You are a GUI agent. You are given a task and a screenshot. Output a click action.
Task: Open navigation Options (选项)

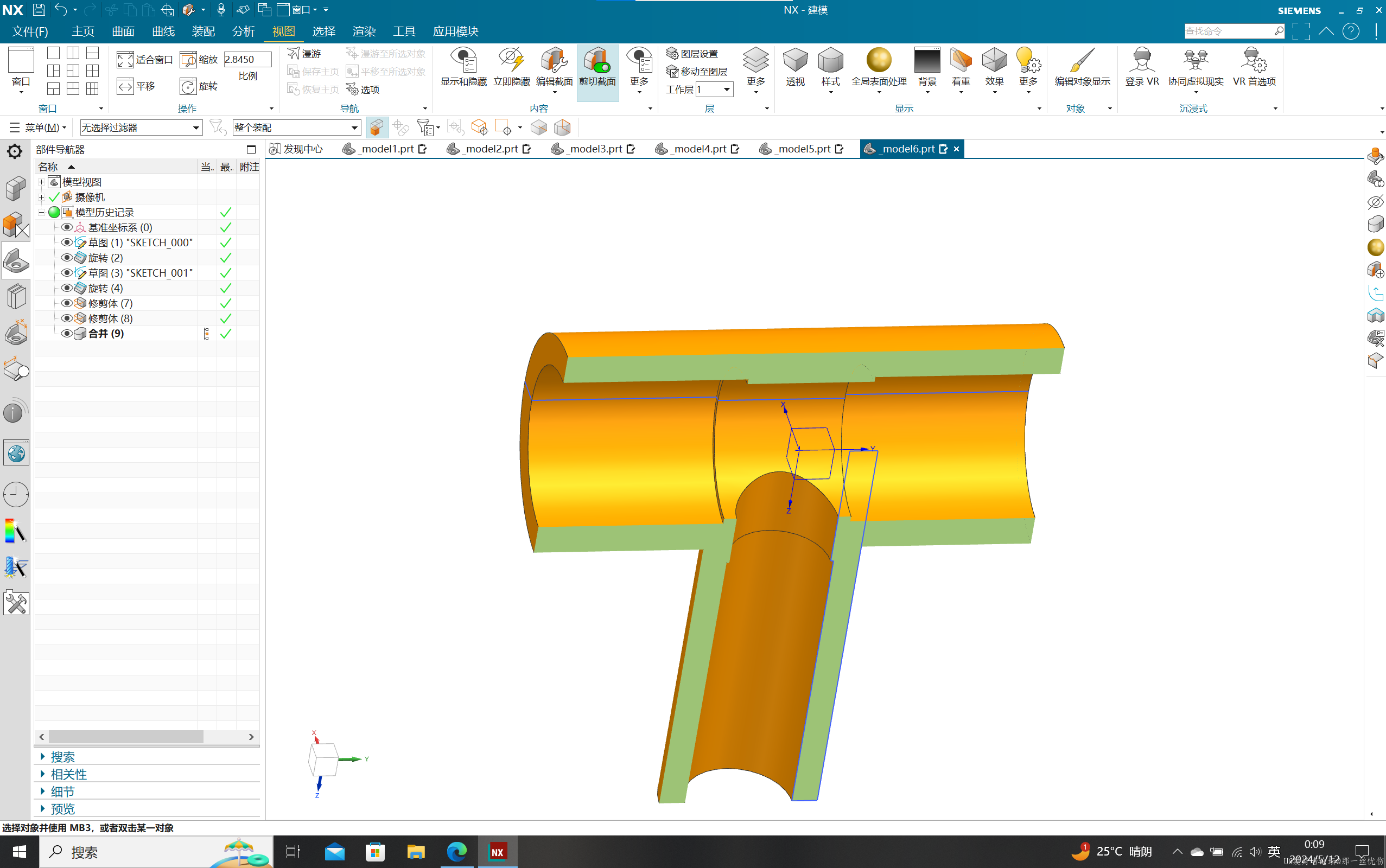[x=363, y=89]
